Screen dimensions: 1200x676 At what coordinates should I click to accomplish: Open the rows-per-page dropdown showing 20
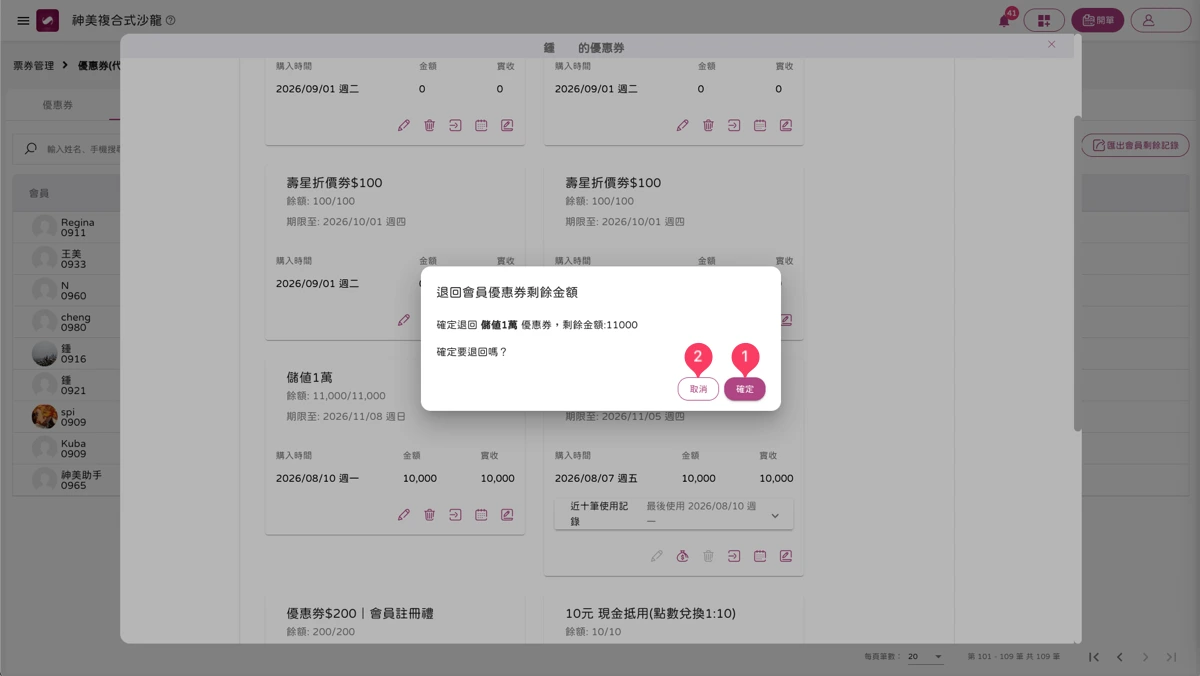tap(925, 657)
